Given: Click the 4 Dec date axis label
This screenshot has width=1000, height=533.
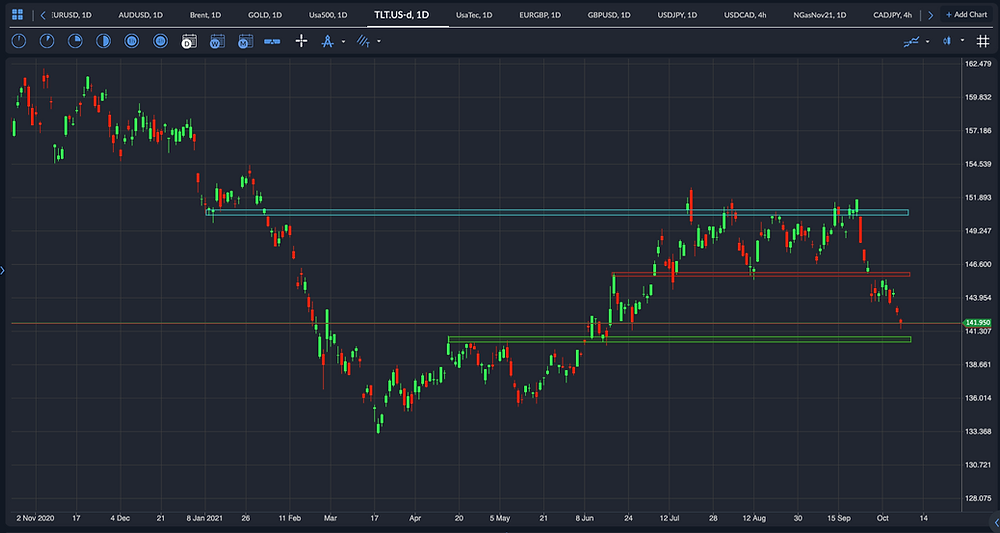Looking at the screenshot, I should coord(120,518).
